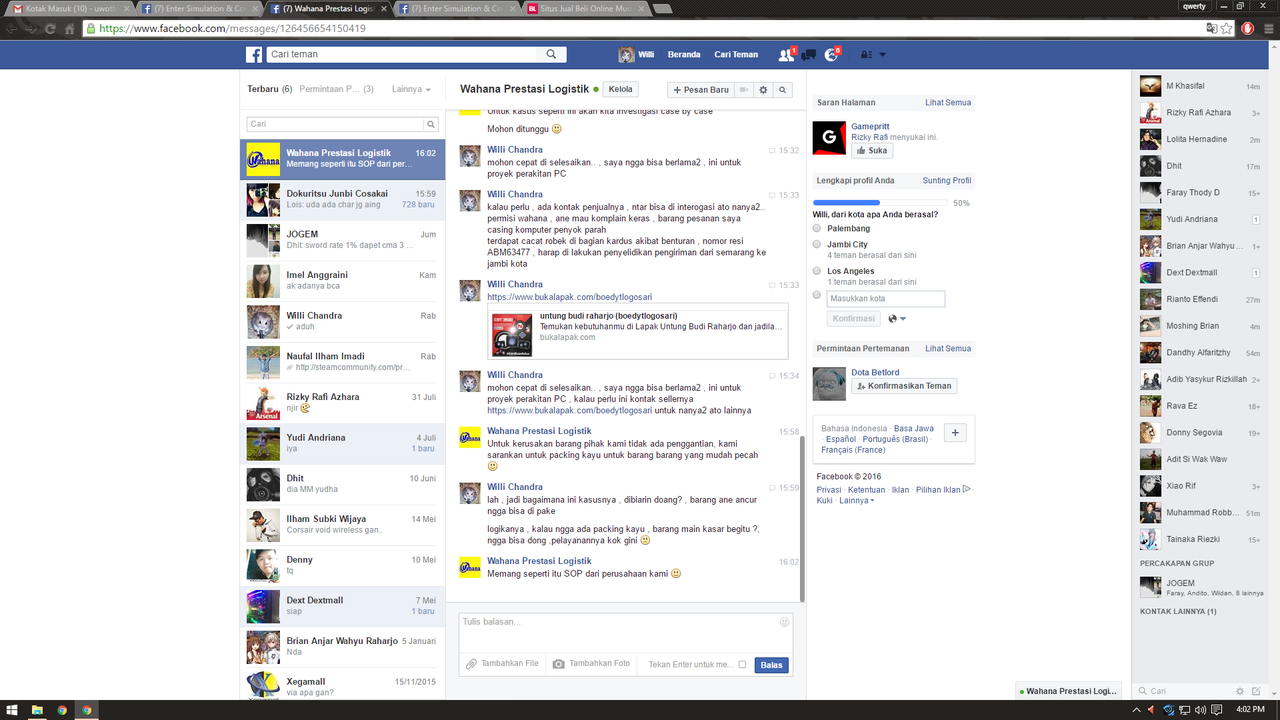Open chat with M Khasifal

1201,86
